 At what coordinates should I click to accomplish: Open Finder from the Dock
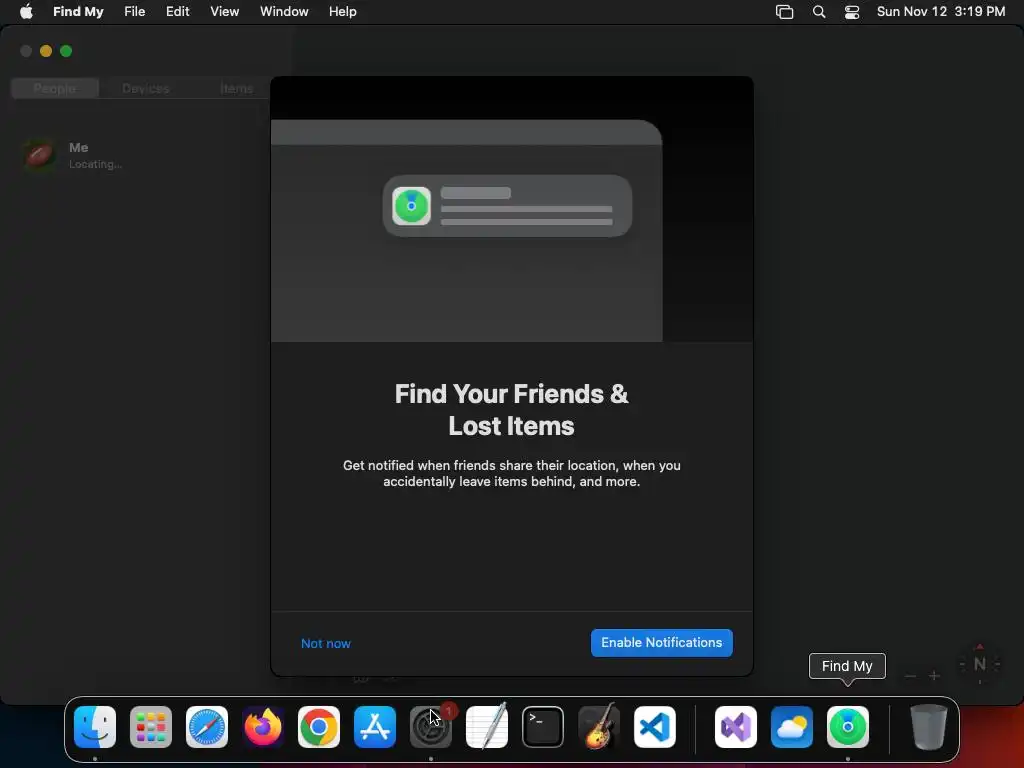click(x=95, y=727)
